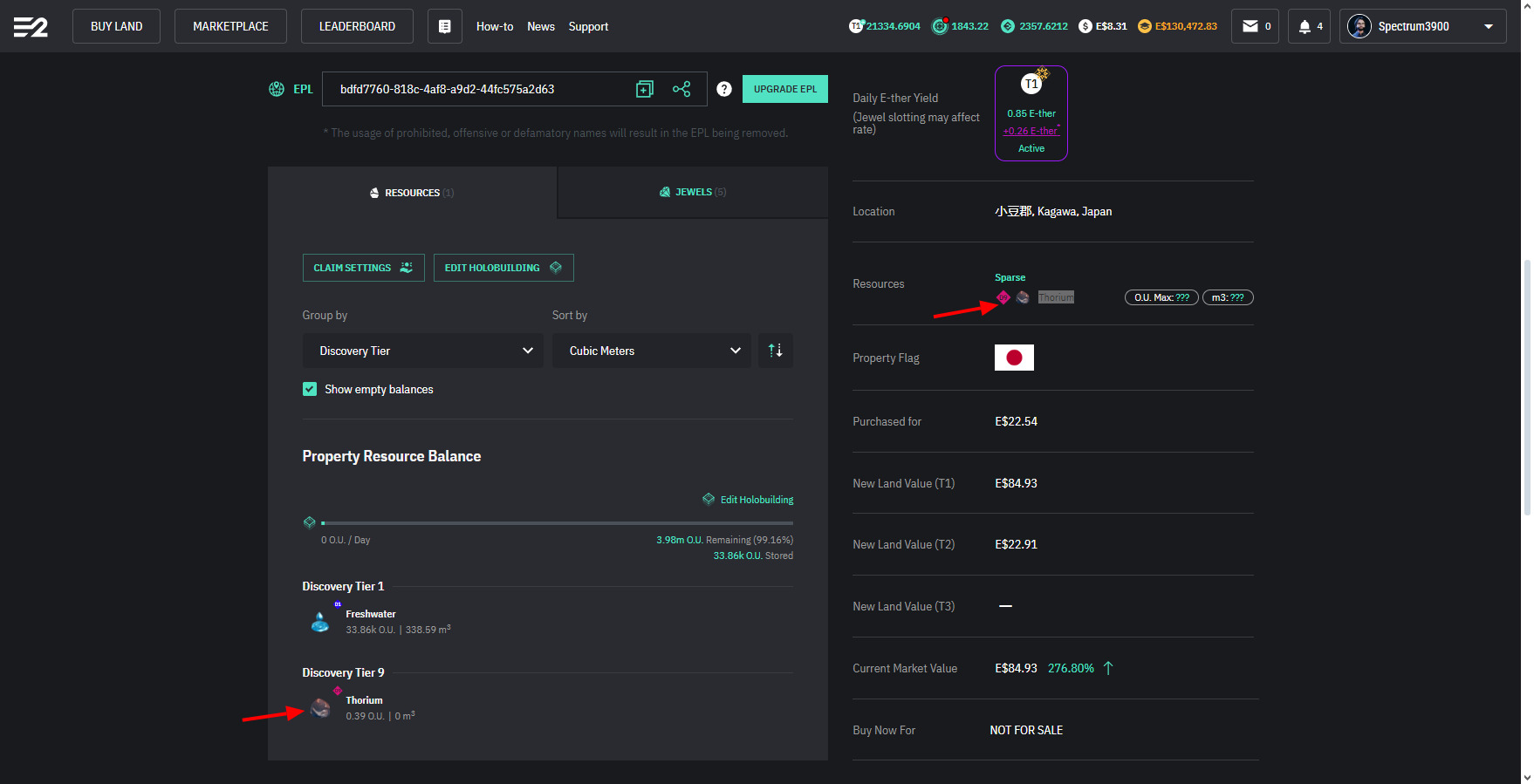1534x784 pixels.
Task: Open Claim Settings
Action: point(363,268)
